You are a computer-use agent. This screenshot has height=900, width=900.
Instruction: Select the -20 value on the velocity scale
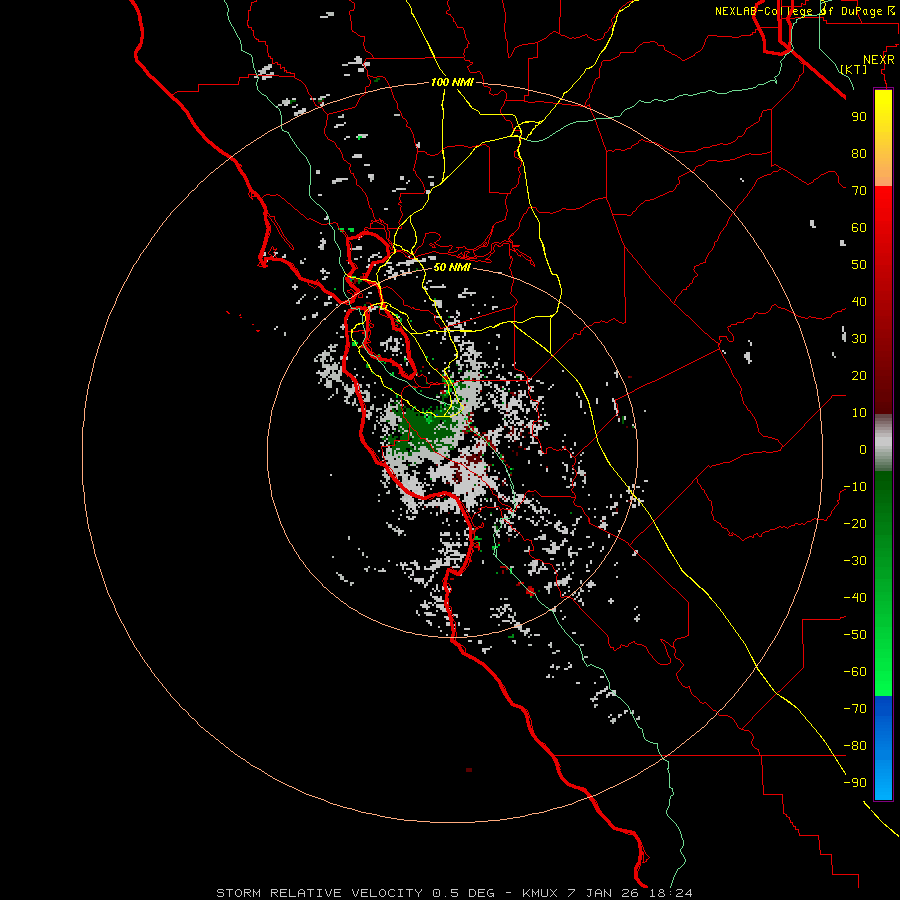pyautogui.click(x=855, y=523)
